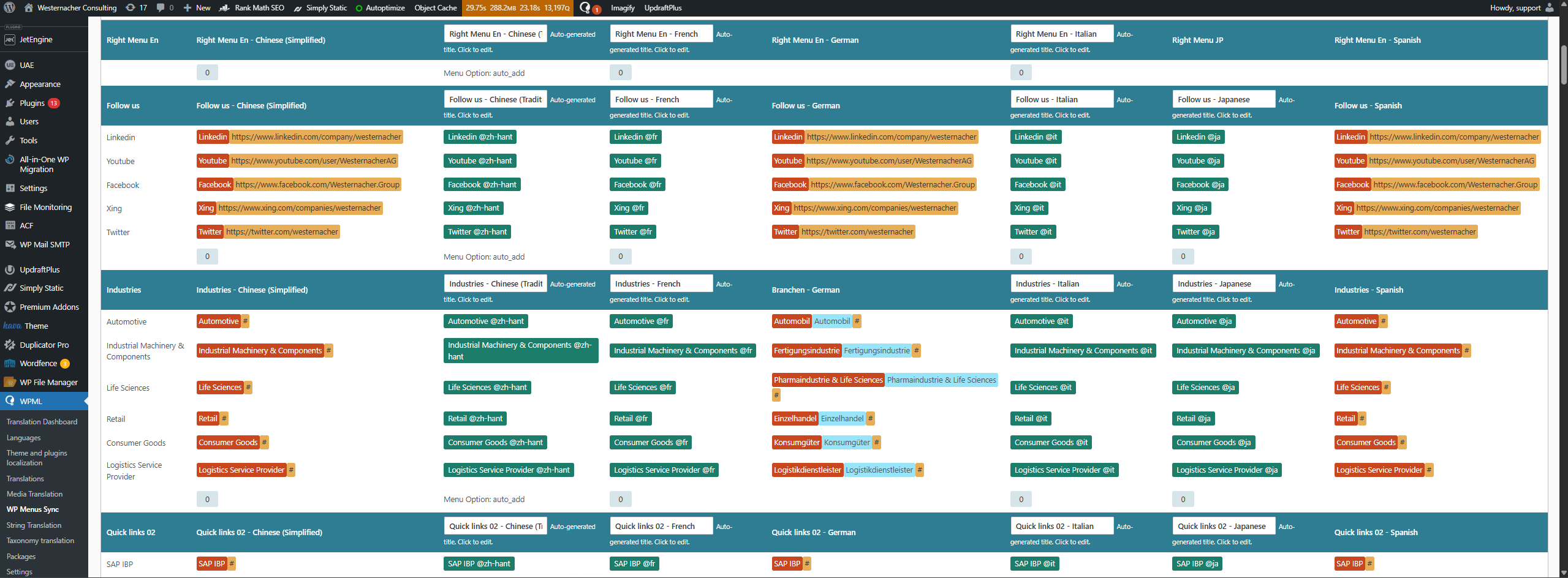Open the WordPress logo menu
The height and width of the screenshot is (578, 1568).
pyautogui.click(x=9, y=7)
